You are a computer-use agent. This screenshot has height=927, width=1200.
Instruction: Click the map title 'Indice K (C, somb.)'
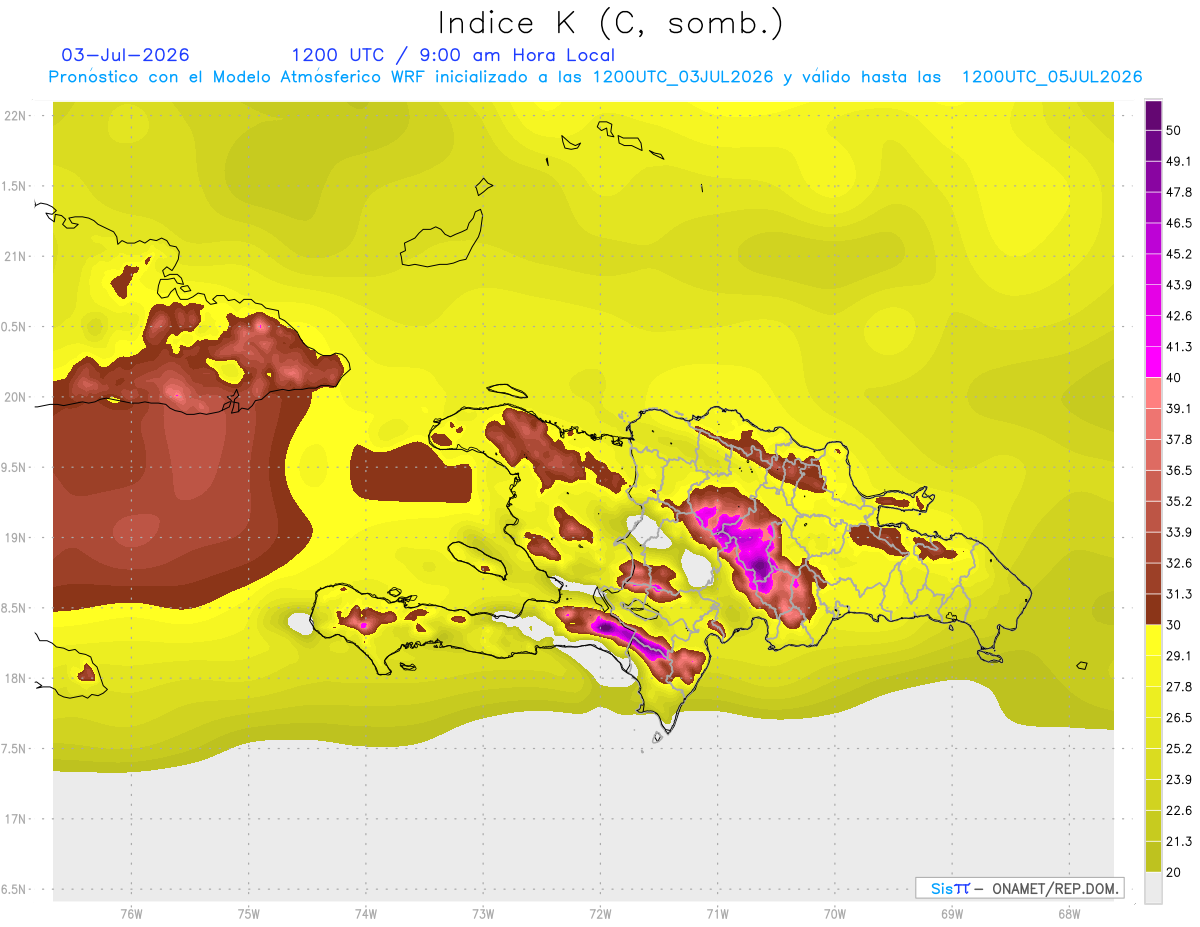coord(610,23)
